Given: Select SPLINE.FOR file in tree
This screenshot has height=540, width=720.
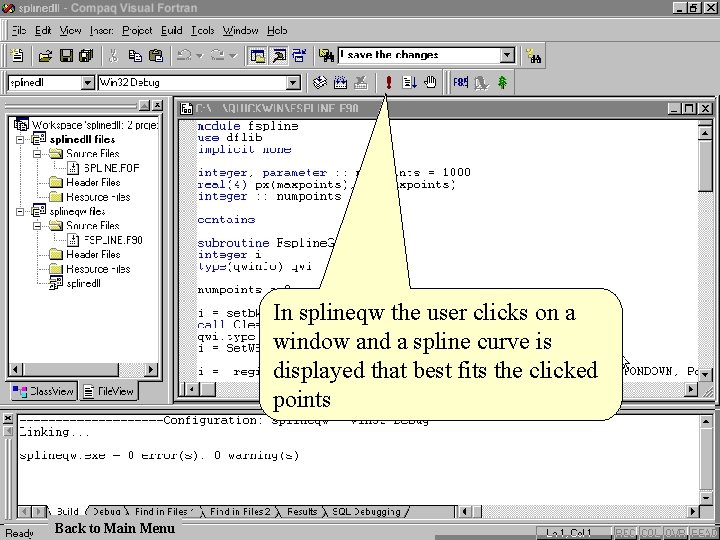Looking at the screenshot, I should coord(111,168).
